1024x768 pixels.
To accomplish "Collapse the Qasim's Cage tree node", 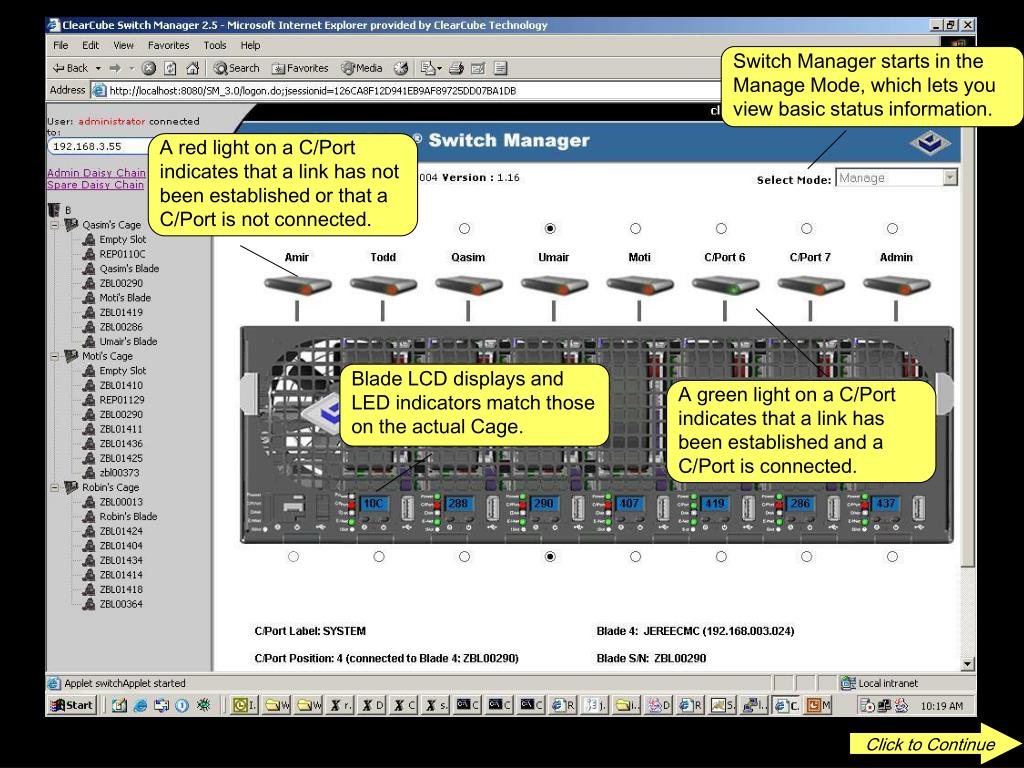I will (54, 225).
